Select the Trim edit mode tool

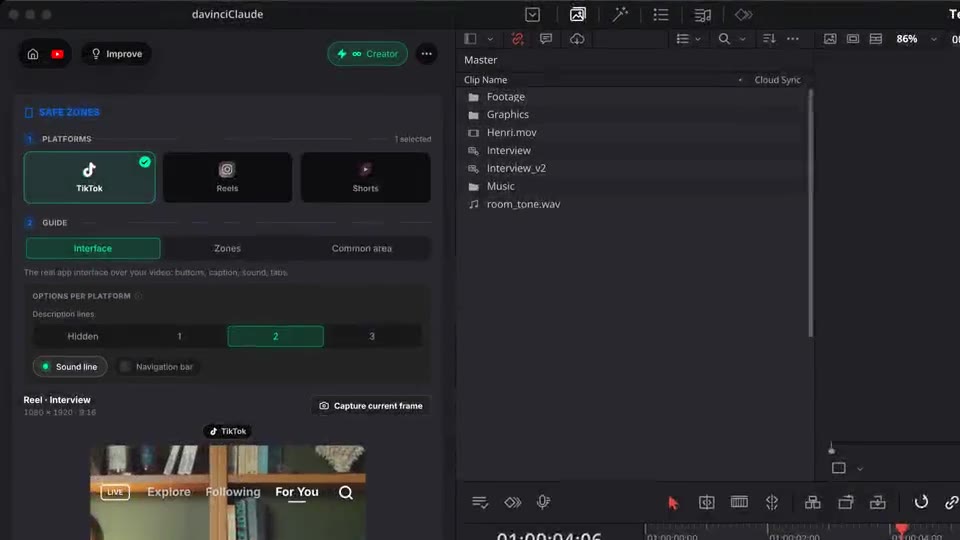pyautogui.click(x=707, y=503)
